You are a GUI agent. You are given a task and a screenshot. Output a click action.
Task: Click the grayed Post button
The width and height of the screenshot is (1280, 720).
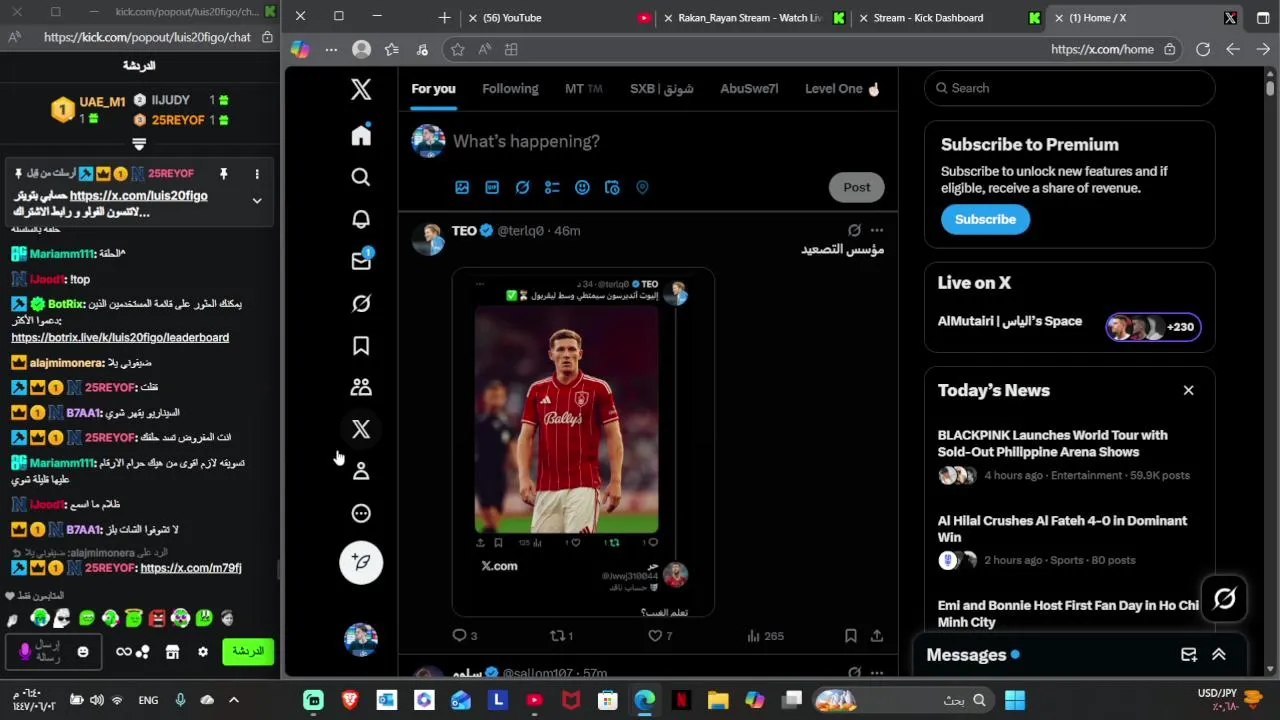pos(857,187)
